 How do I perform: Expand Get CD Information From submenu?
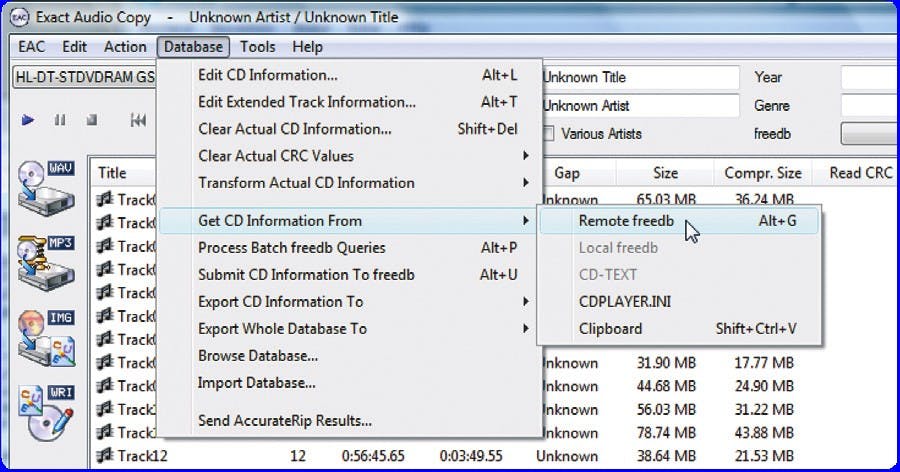[350, 221]
